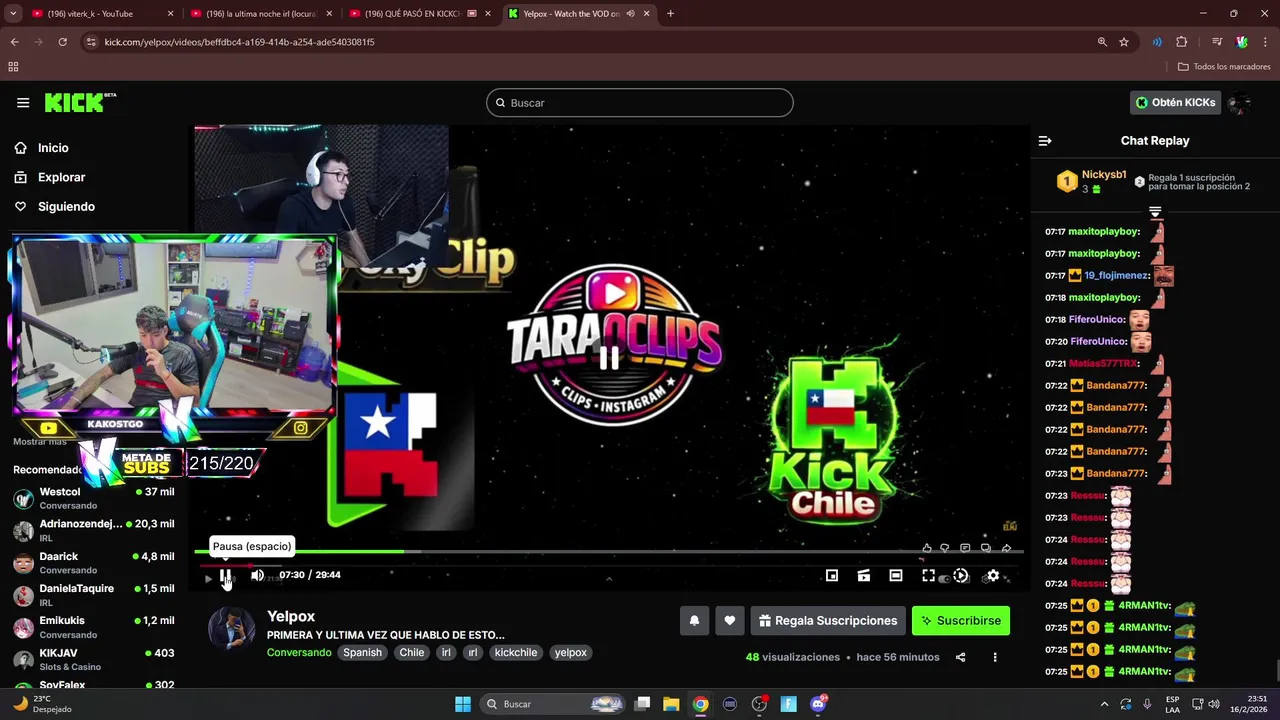Click the Conversando category link
This screenshot has width=1280, height=720.
tap(299, 652)
